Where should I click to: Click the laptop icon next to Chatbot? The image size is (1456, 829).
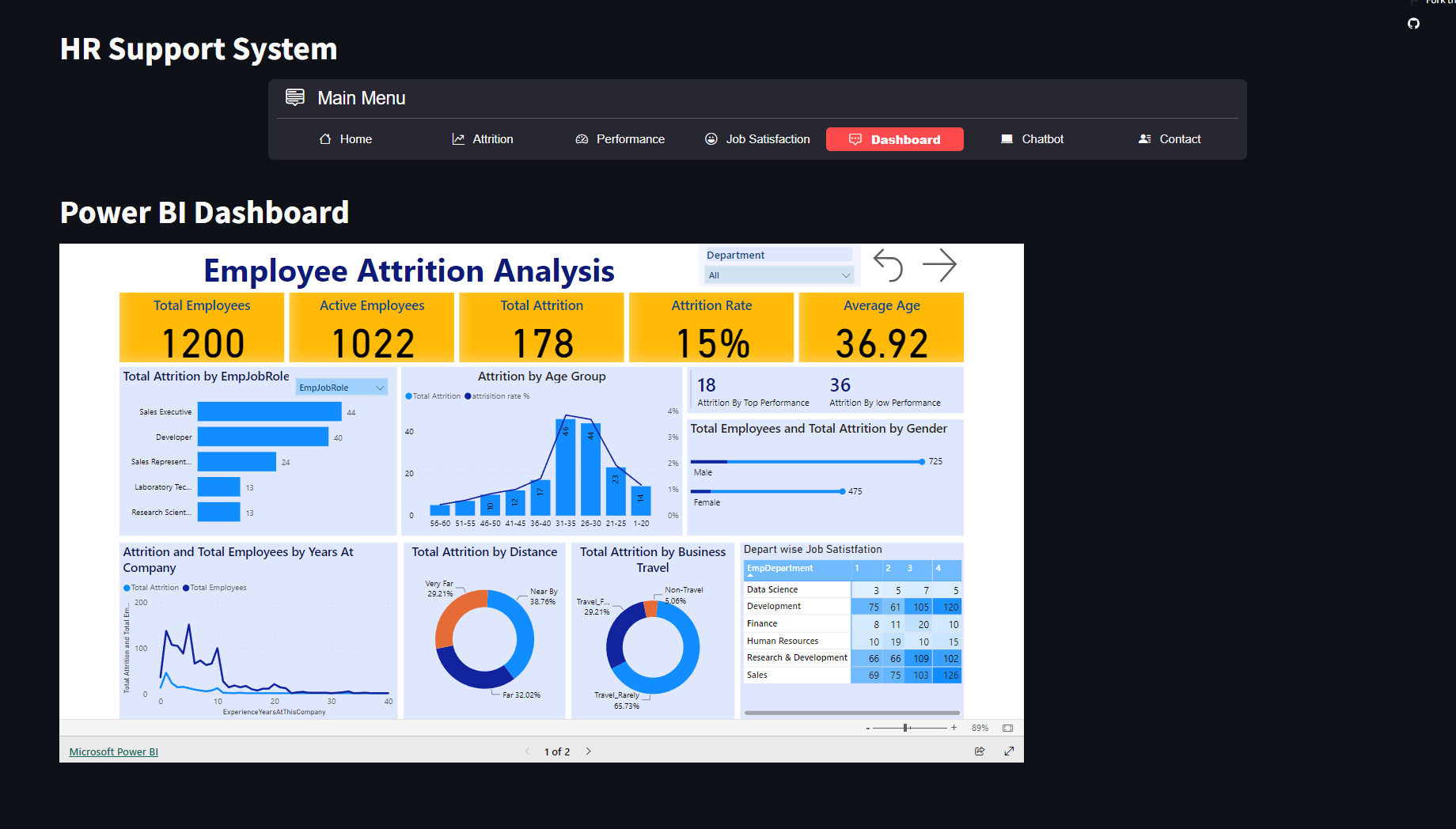1007,138
